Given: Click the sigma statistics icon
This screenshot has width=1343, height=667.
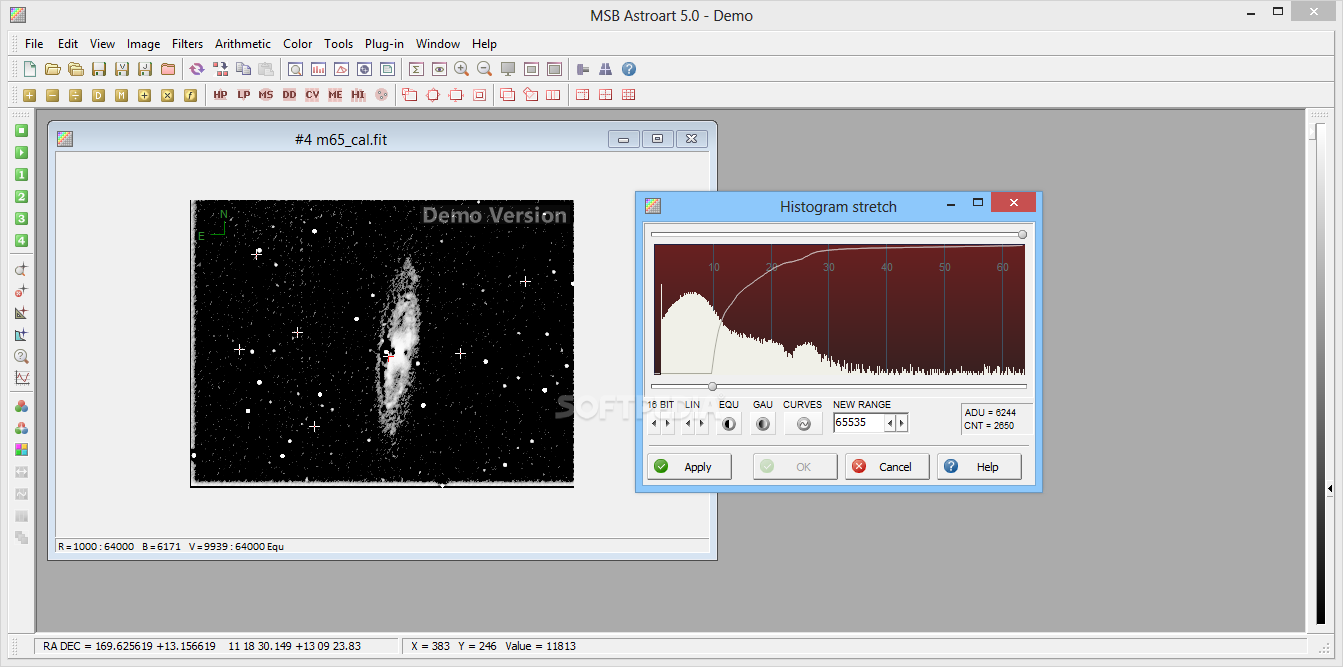Looking at the screenshot, I should [x=416, y=69].
